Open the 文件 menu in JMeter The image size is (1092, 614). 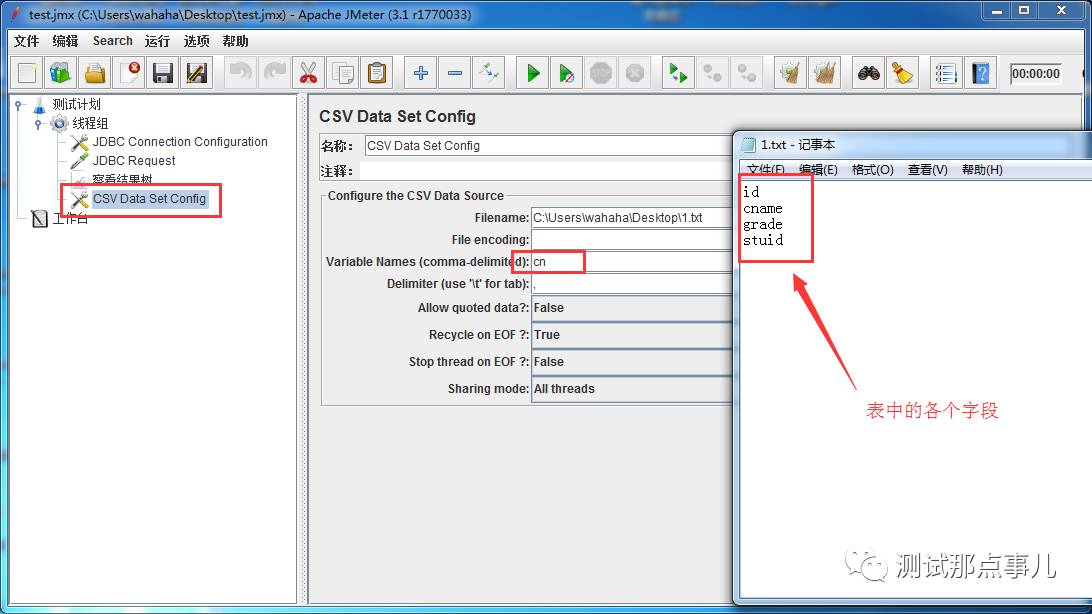pyautogui.click(x=26, y=41)
